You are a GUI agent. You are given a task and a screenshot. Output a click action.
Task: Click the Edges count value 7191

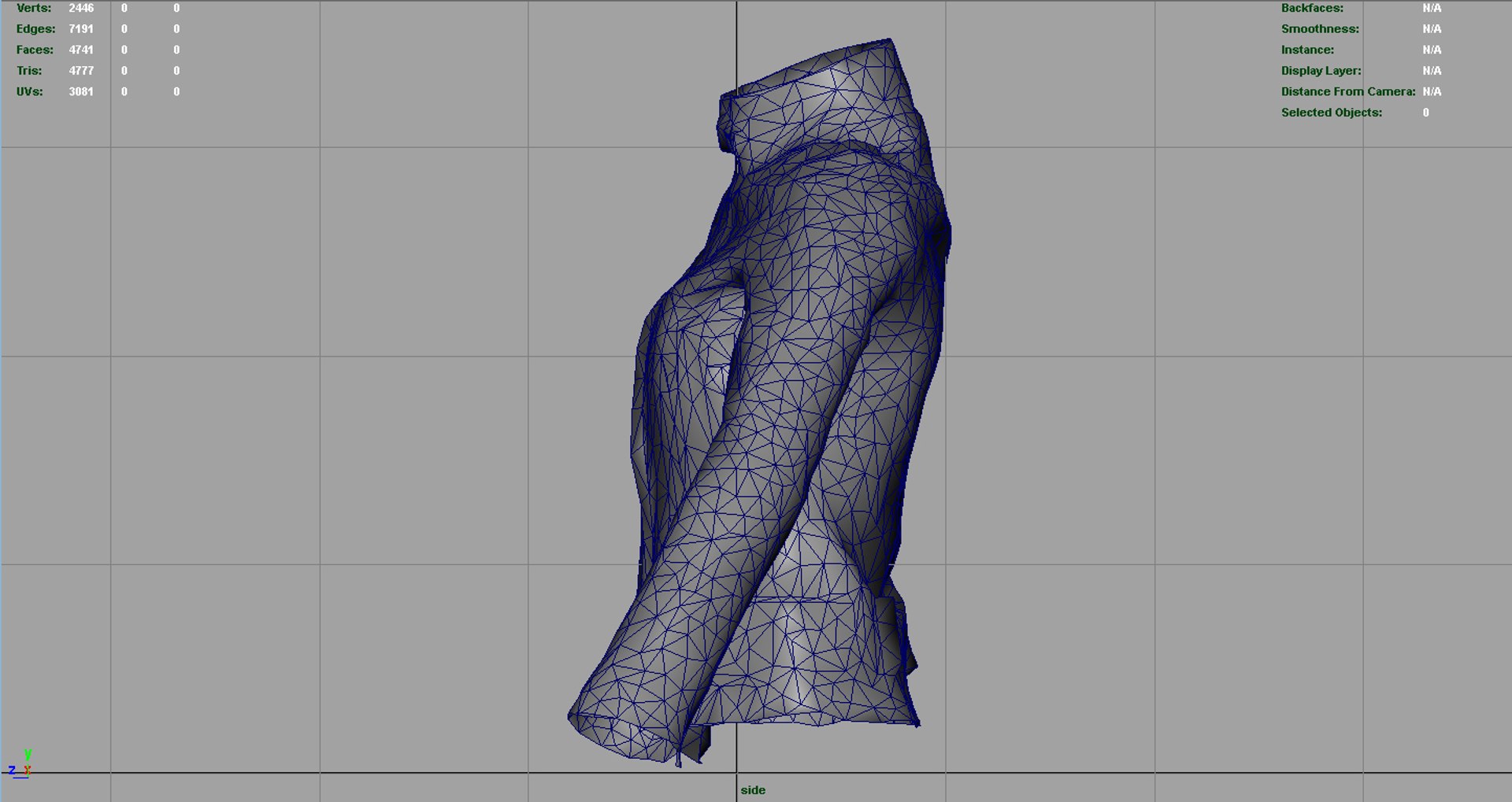click(x=81, y=29)
